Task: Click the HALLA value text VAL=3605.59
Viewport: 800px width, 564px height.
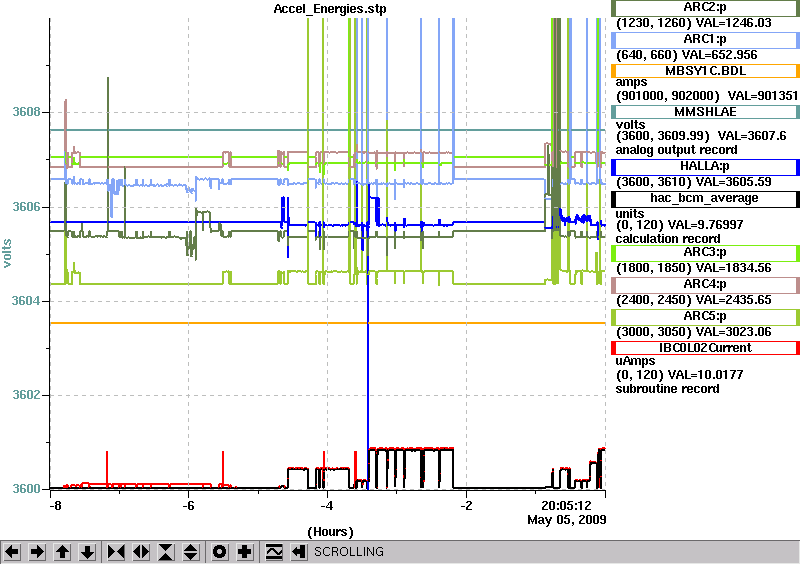Action: (734, 182)
